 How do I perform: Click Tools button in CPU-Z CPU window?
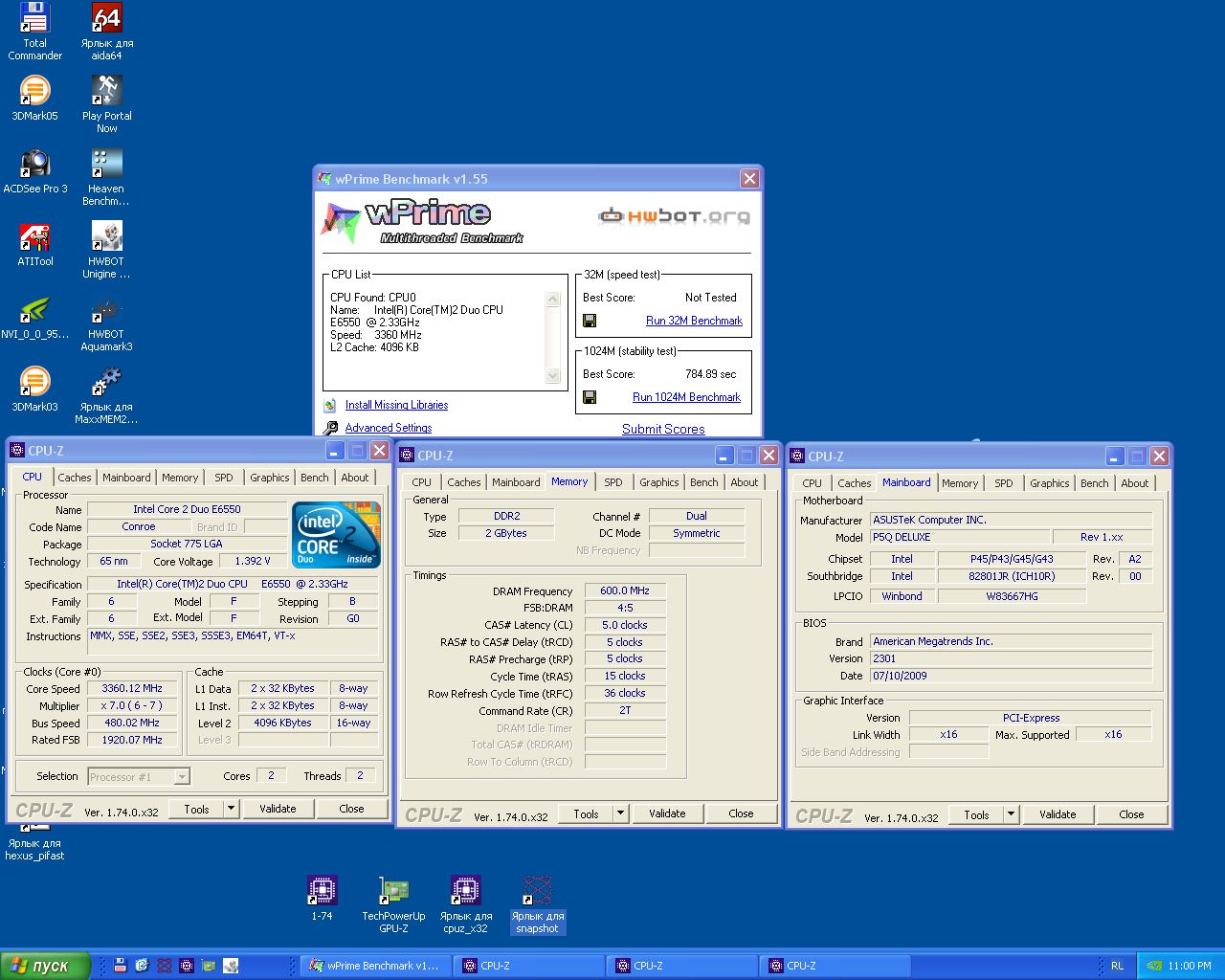pyautogui.click(x=196, y=809)
